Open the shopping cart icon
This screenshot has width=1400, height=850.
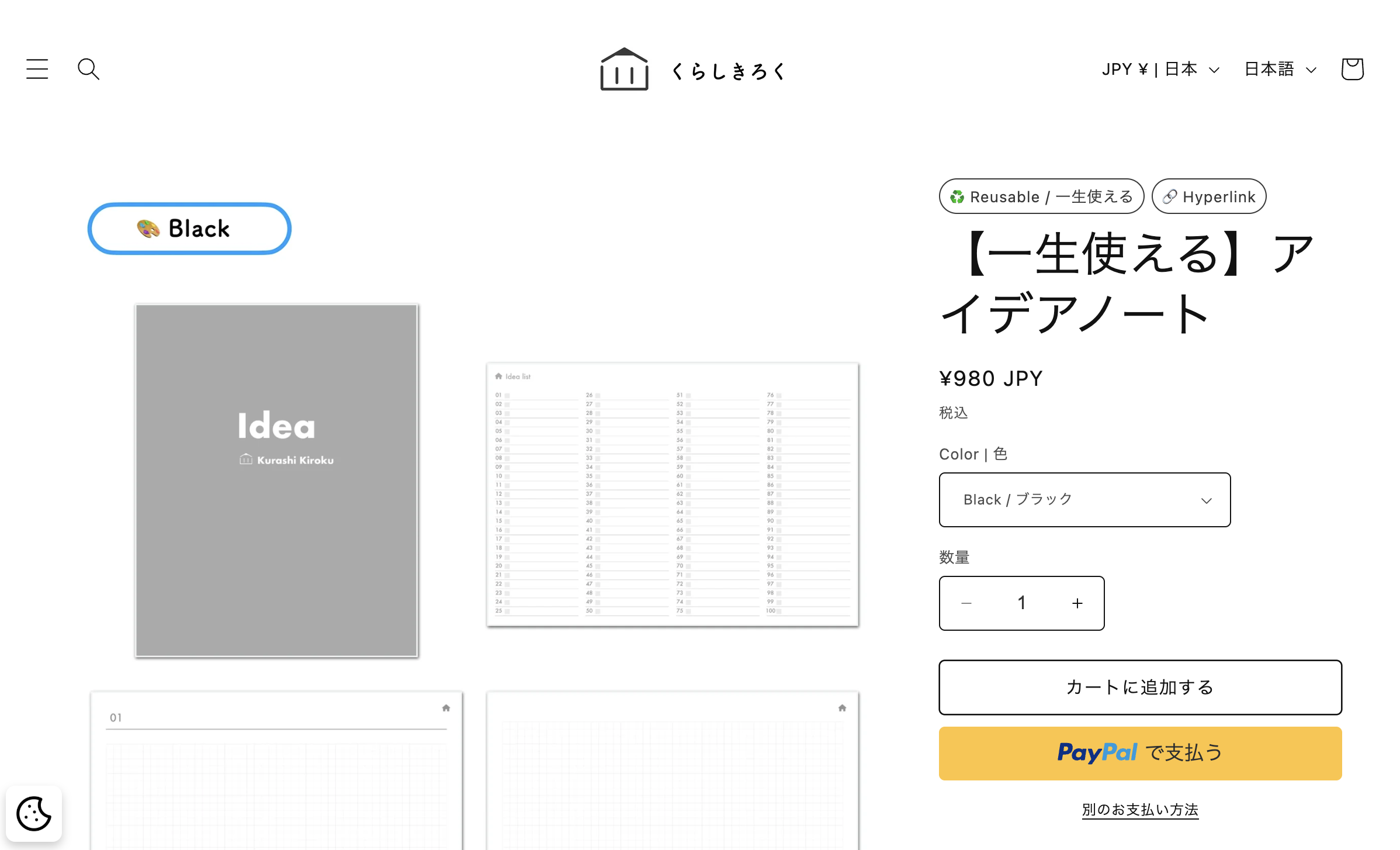(x=1352, y=69)
